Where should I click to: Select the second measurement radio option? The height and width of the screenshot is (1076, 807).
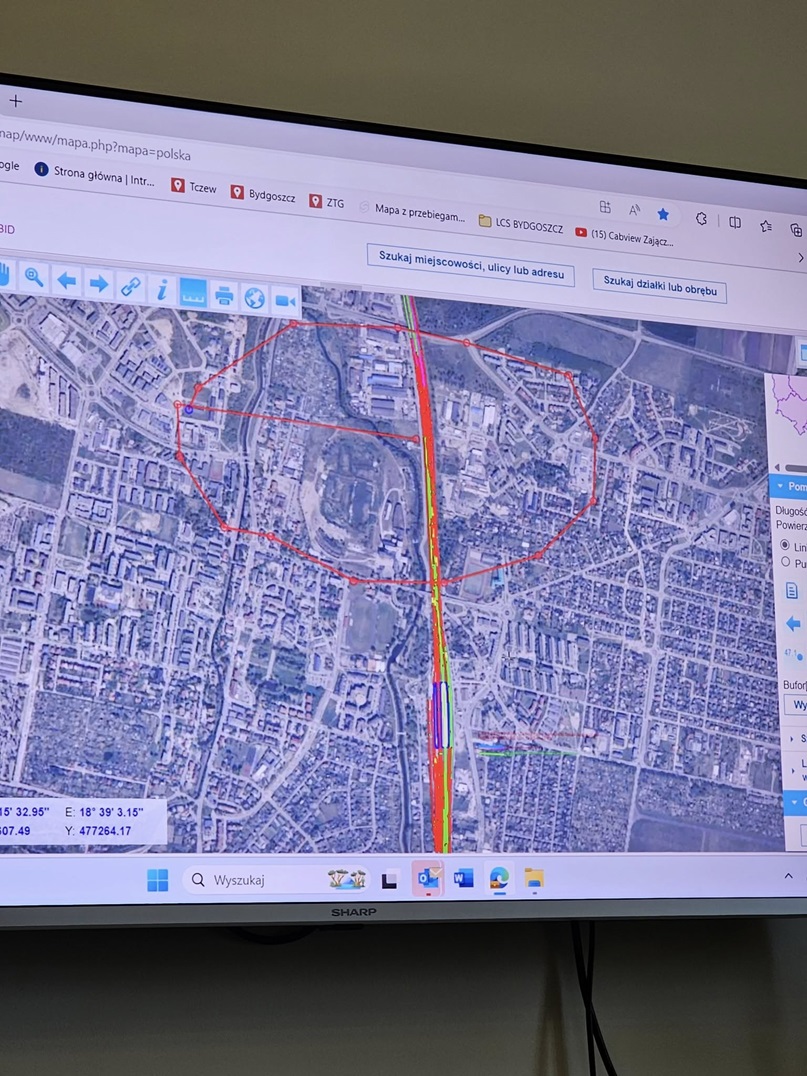[x=785, y=561]
